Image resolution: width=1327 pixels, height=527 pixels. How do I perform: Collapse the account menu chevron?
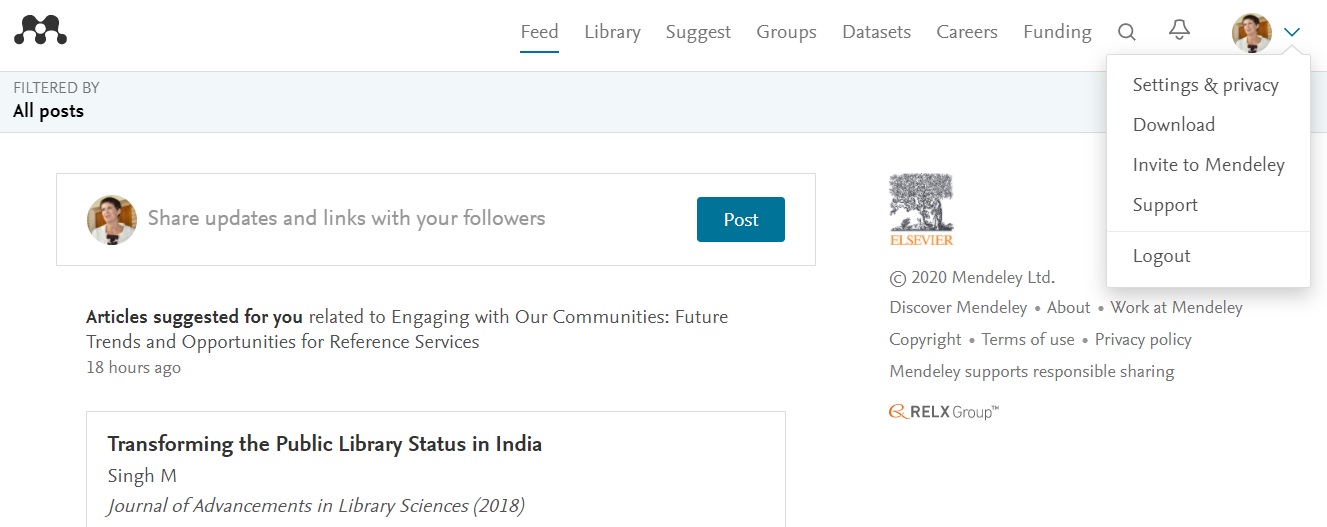pyautogui.click(x=1292, y=33)
